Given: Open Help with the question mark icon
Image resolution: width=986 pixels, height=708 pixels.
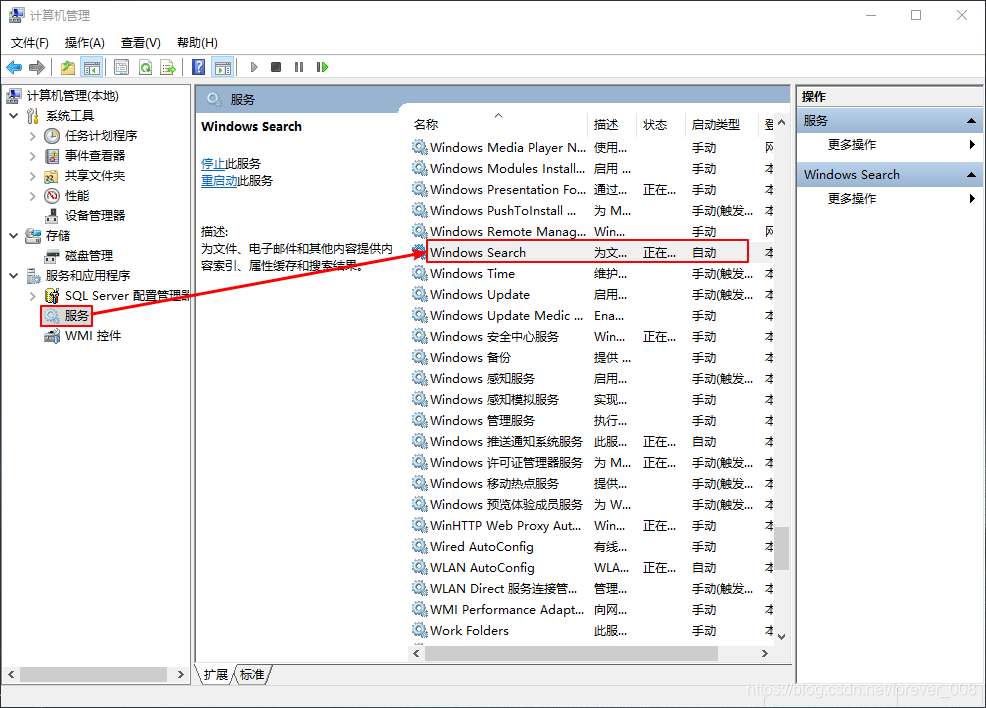Looking at the screenshot, I should pyautogui.click(x=198, y=67).
